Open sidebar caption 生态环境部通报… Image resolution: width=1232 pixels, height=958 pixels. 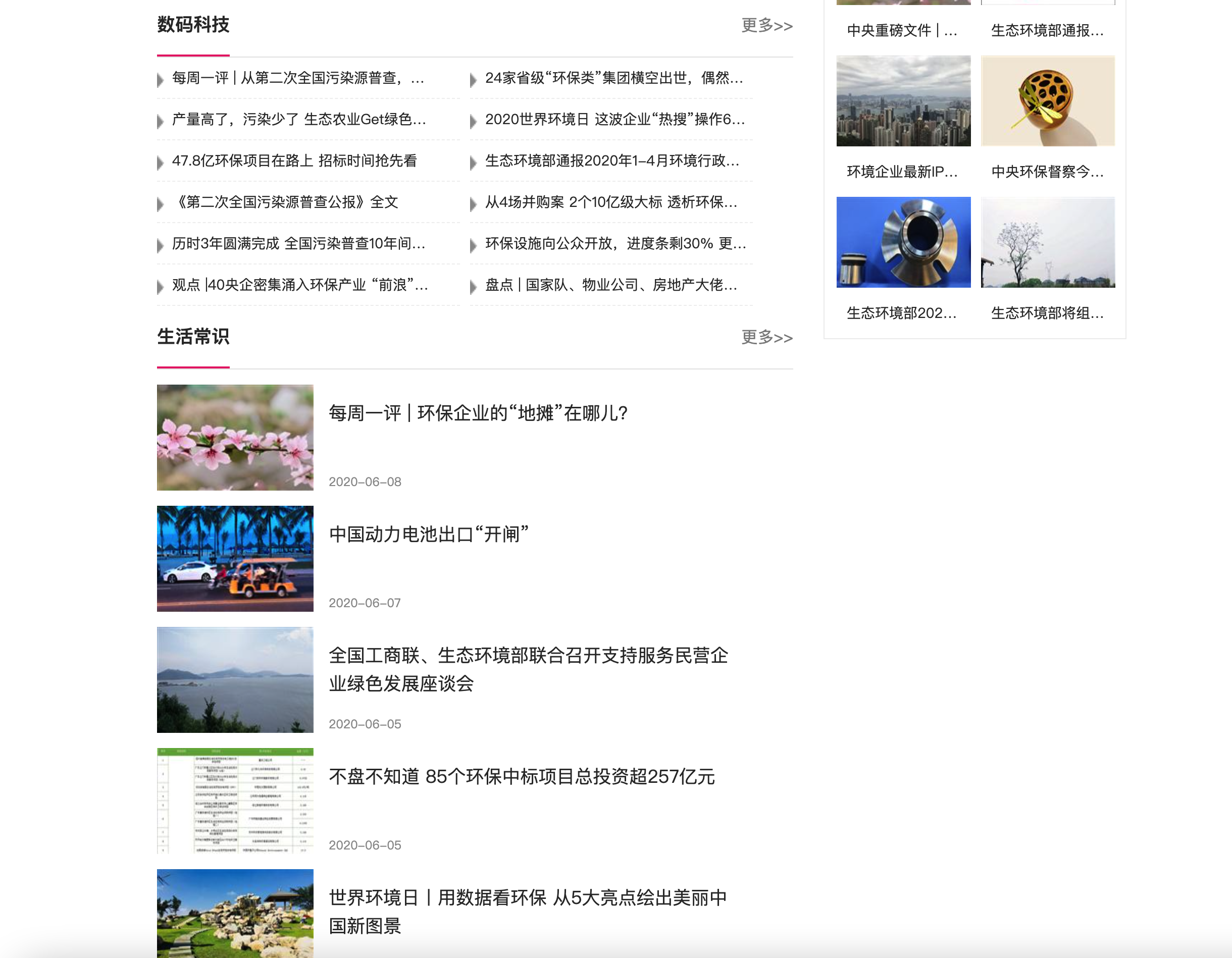[1048, 30]
